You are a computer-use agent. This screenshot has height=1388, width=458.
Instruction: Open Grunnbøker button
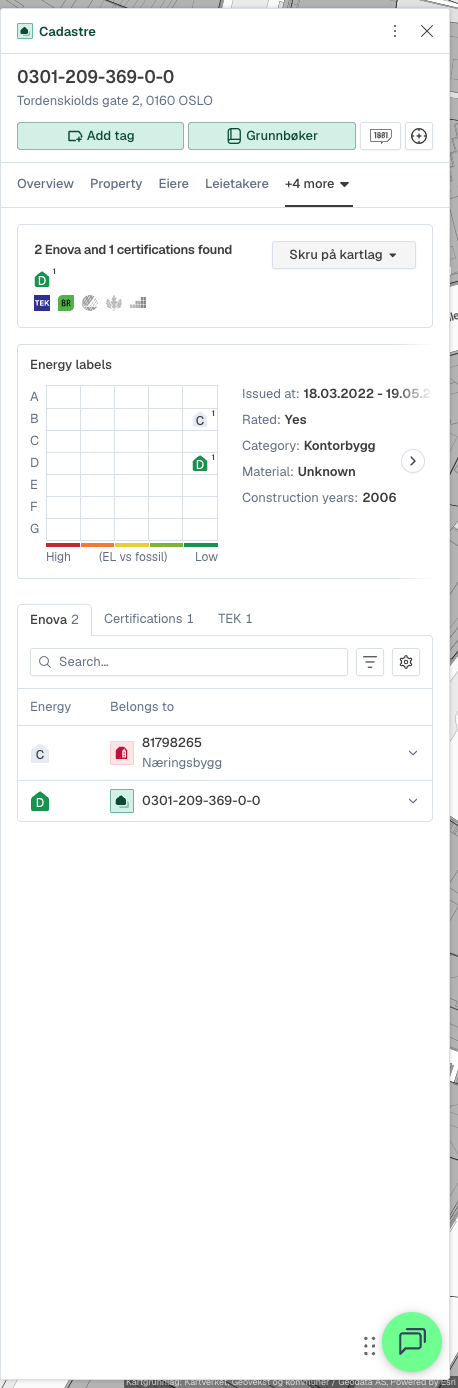pyautogui.click(x=272, y=136)
